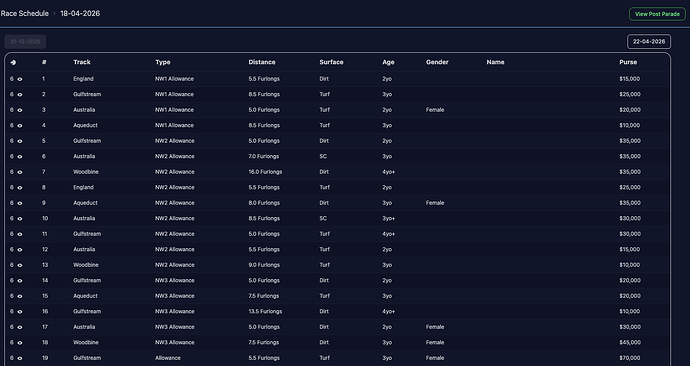Click the Surface column header
Image resolution: width=690 pixels, height=366 pixels.
(x=331, y=62)
